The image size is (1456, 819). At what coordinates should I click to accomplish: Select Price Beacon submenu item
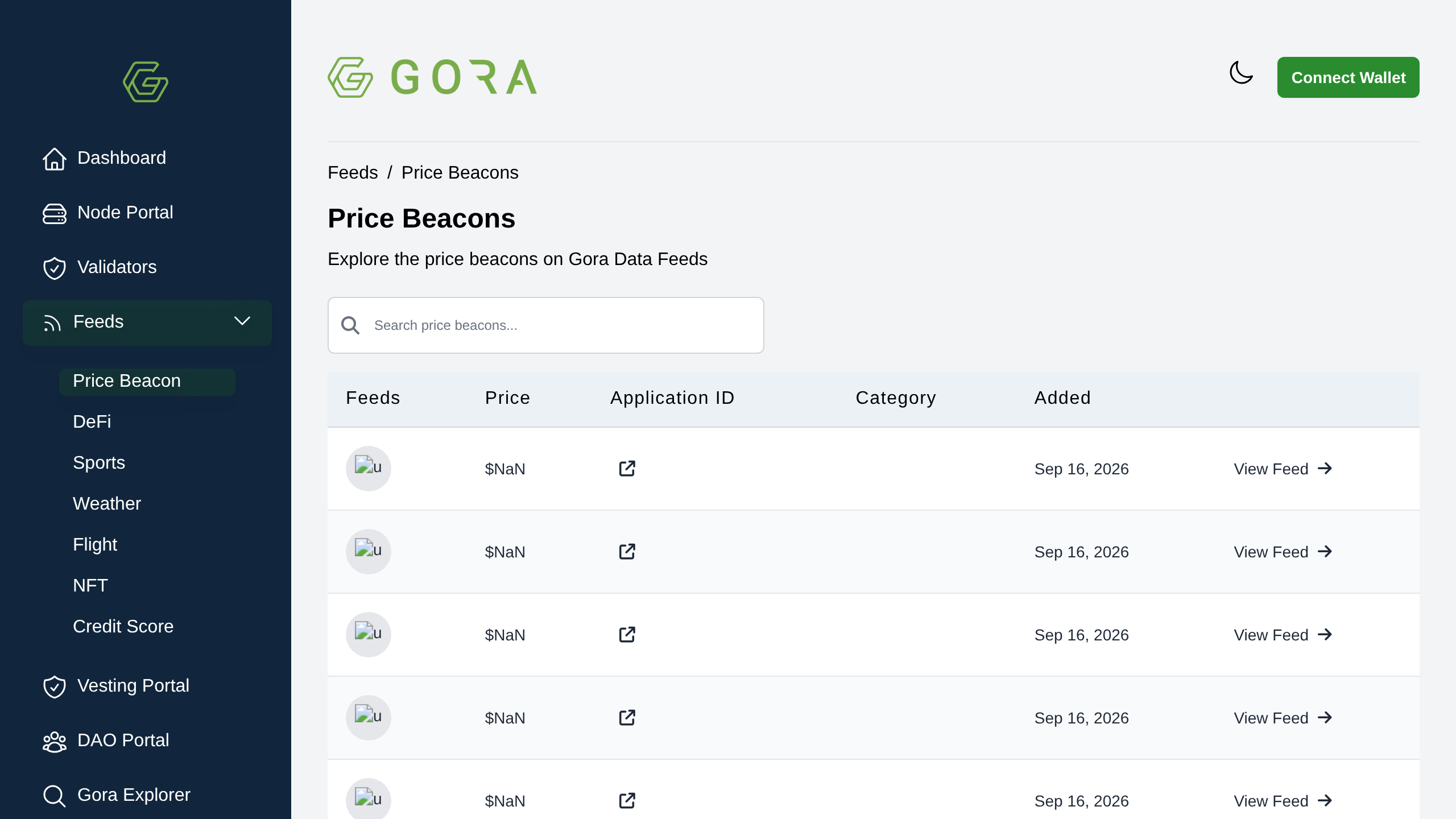pos(147,382)
